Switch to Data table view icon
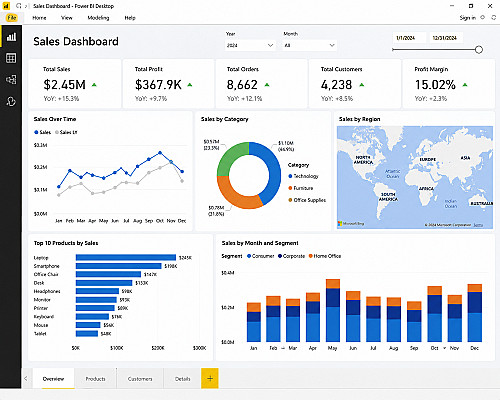The image size is (500, 400). click(11, 58)
